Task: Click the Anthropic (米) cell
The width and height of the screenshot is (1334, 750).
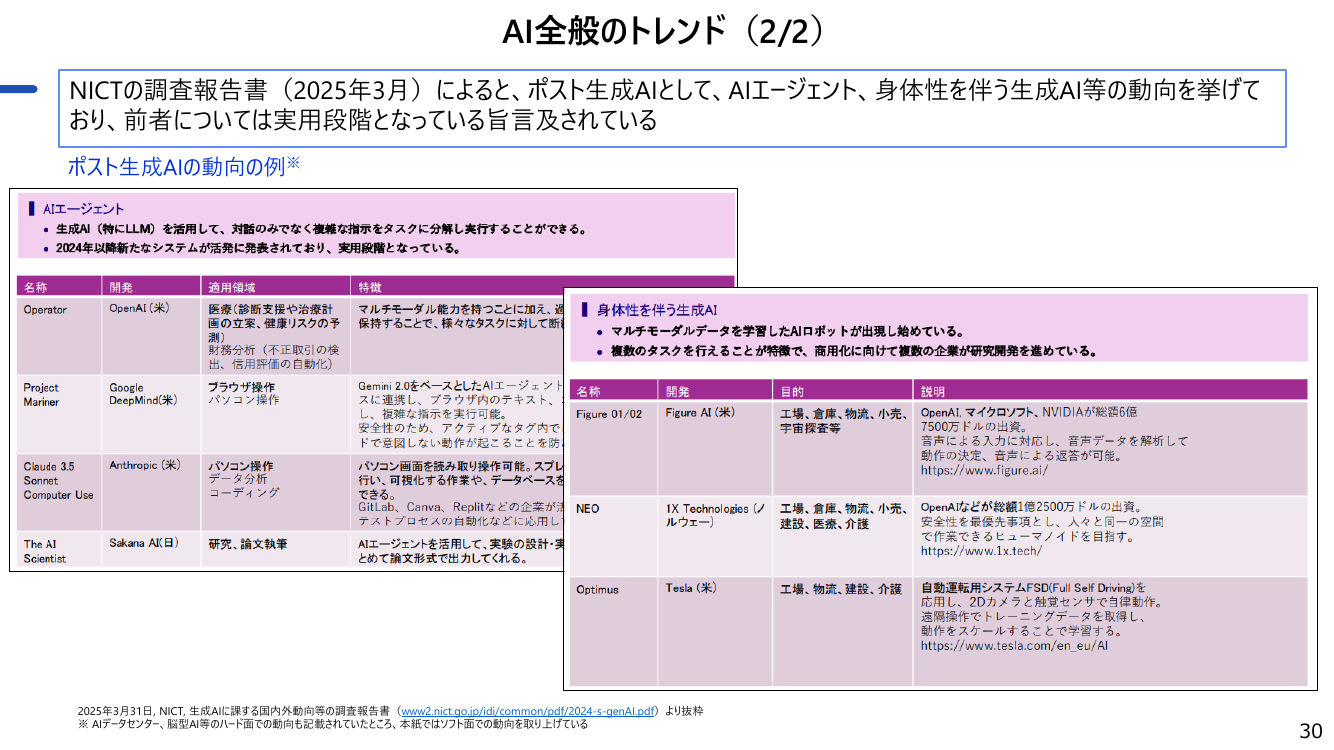Action: click(152, 492)
